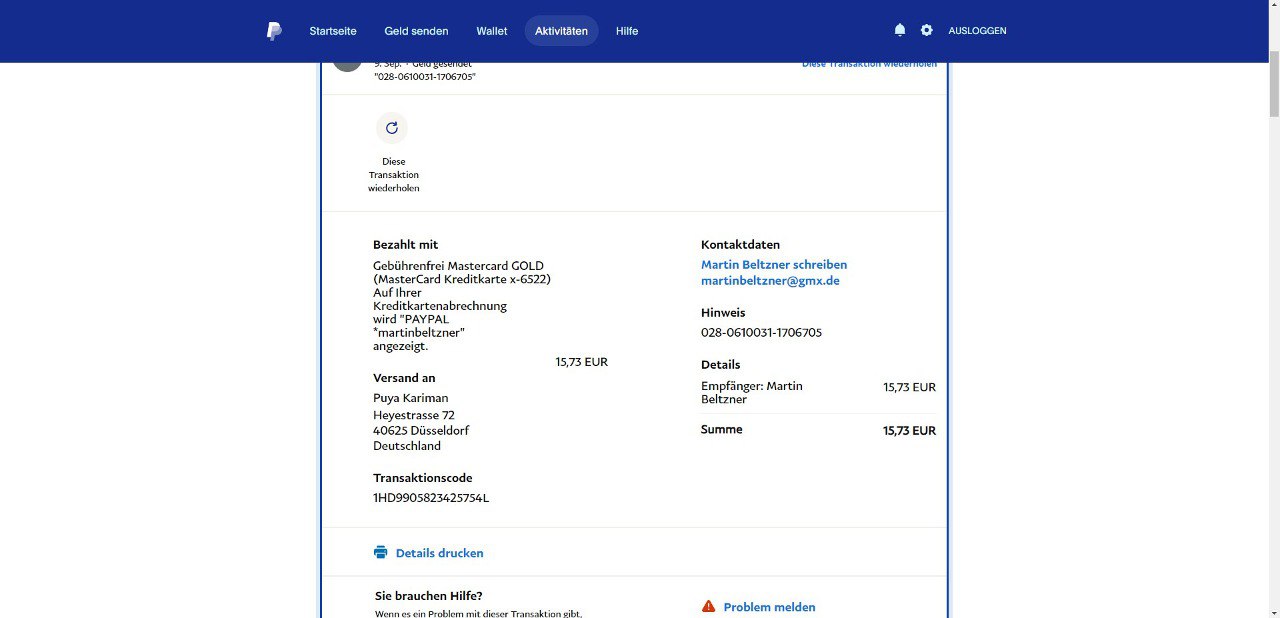Log out via AUSLOGGEN
The image size is (1280, 618).
(x=977, y=31)
